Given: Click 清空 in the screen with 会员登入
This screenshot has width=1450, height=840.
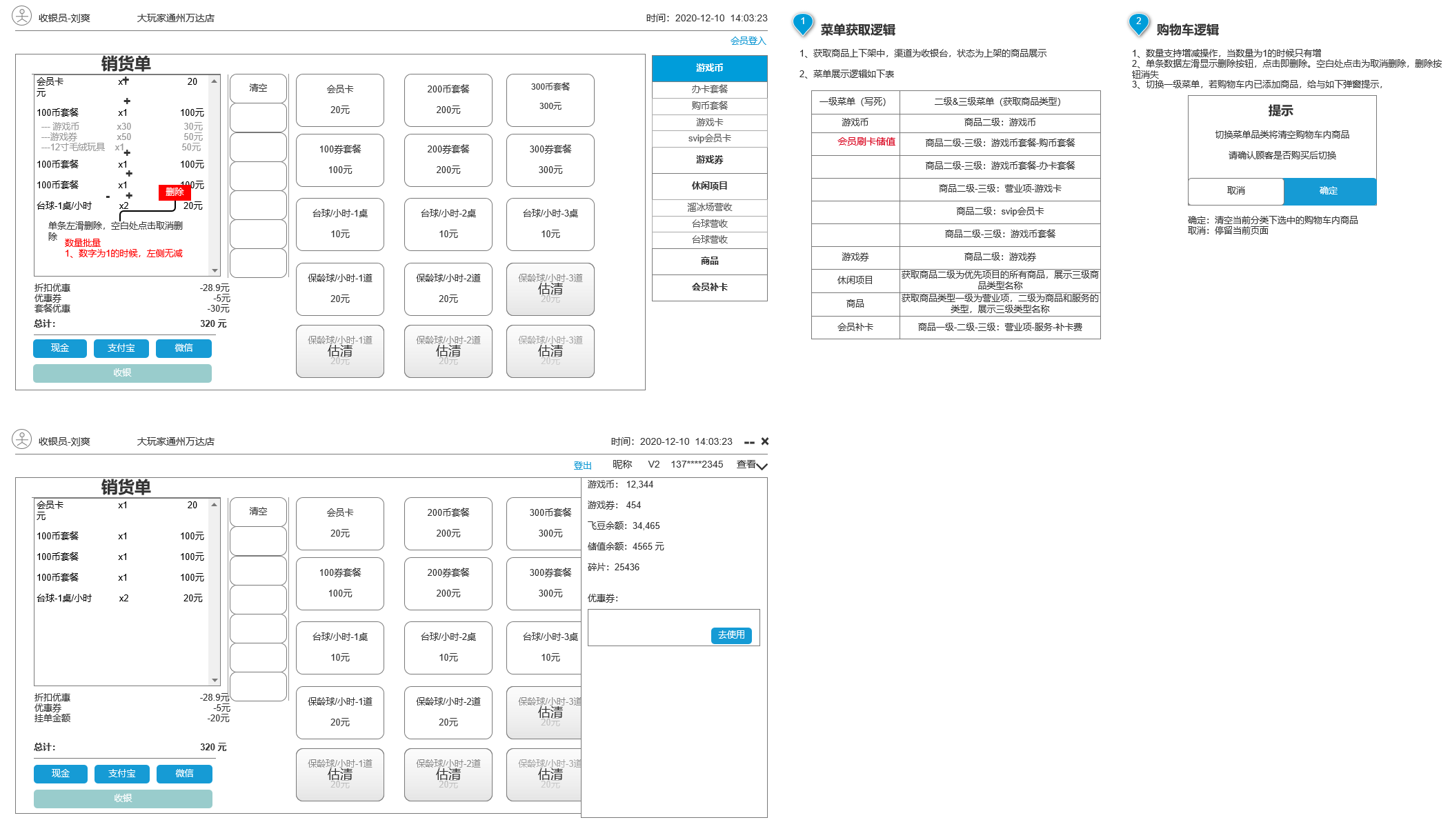Looking at the screenshot, I should [258, 88].
